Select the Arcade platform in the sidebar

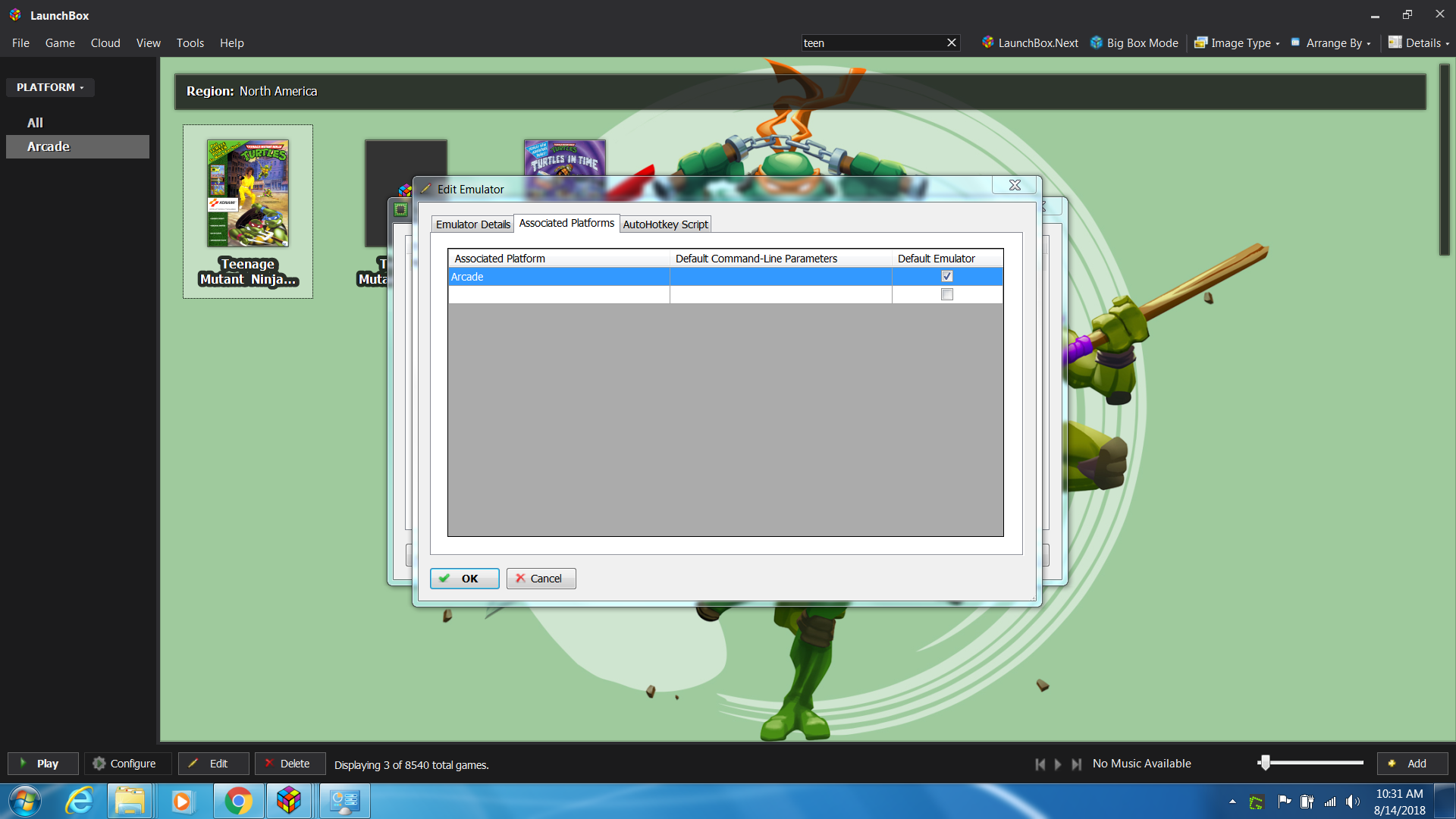point(77,146)
